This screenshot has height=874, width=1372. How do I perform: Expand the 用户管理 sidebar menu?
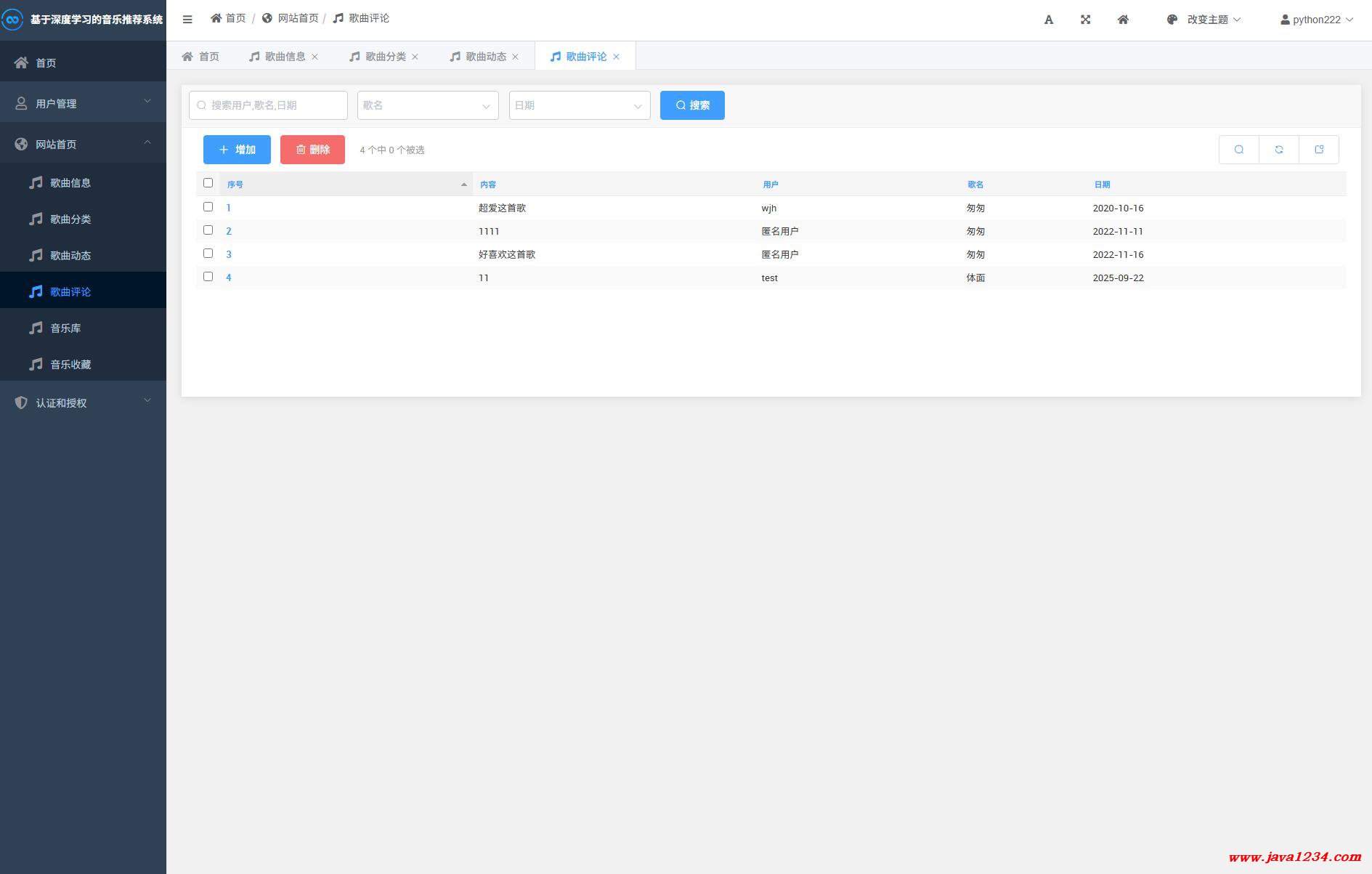point(83,103)
